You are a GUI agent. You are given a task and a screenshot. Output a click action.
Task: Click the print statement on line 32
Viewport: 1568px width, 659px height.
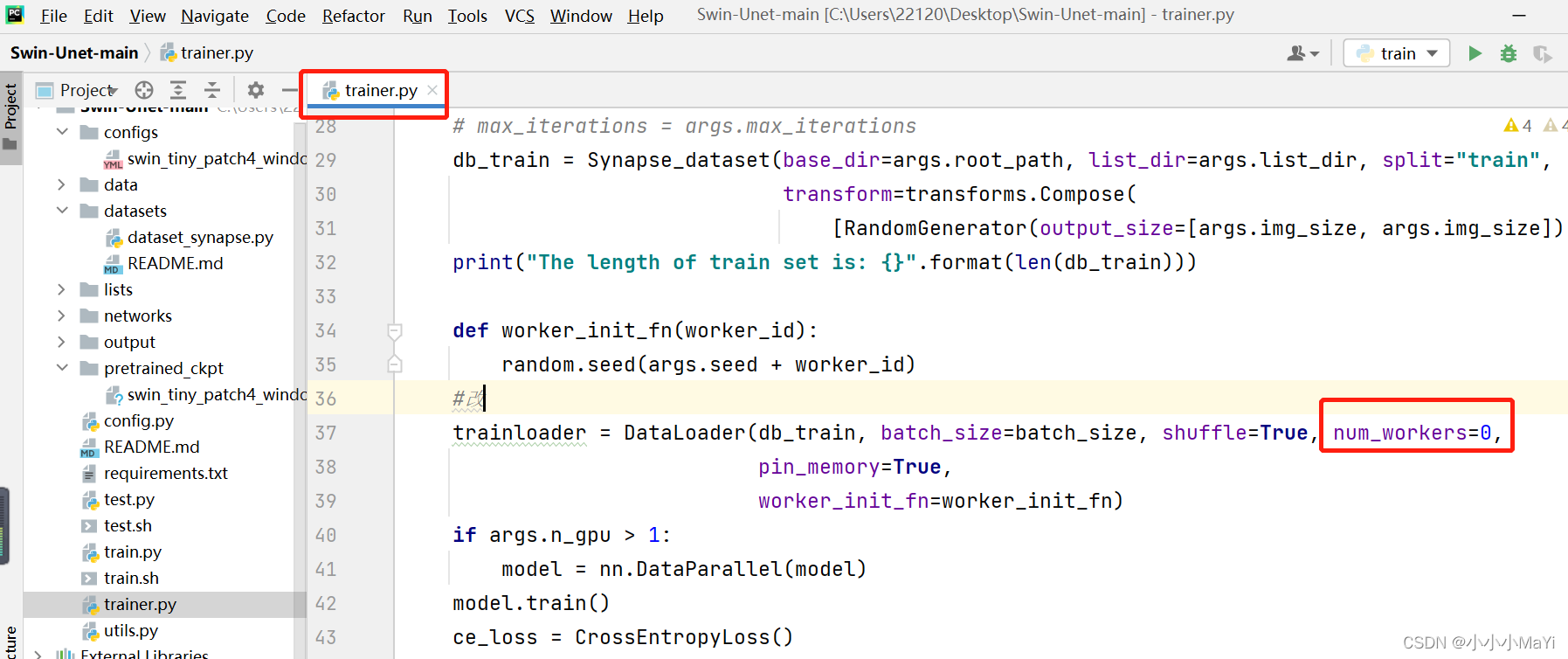(x=825, y=262)
